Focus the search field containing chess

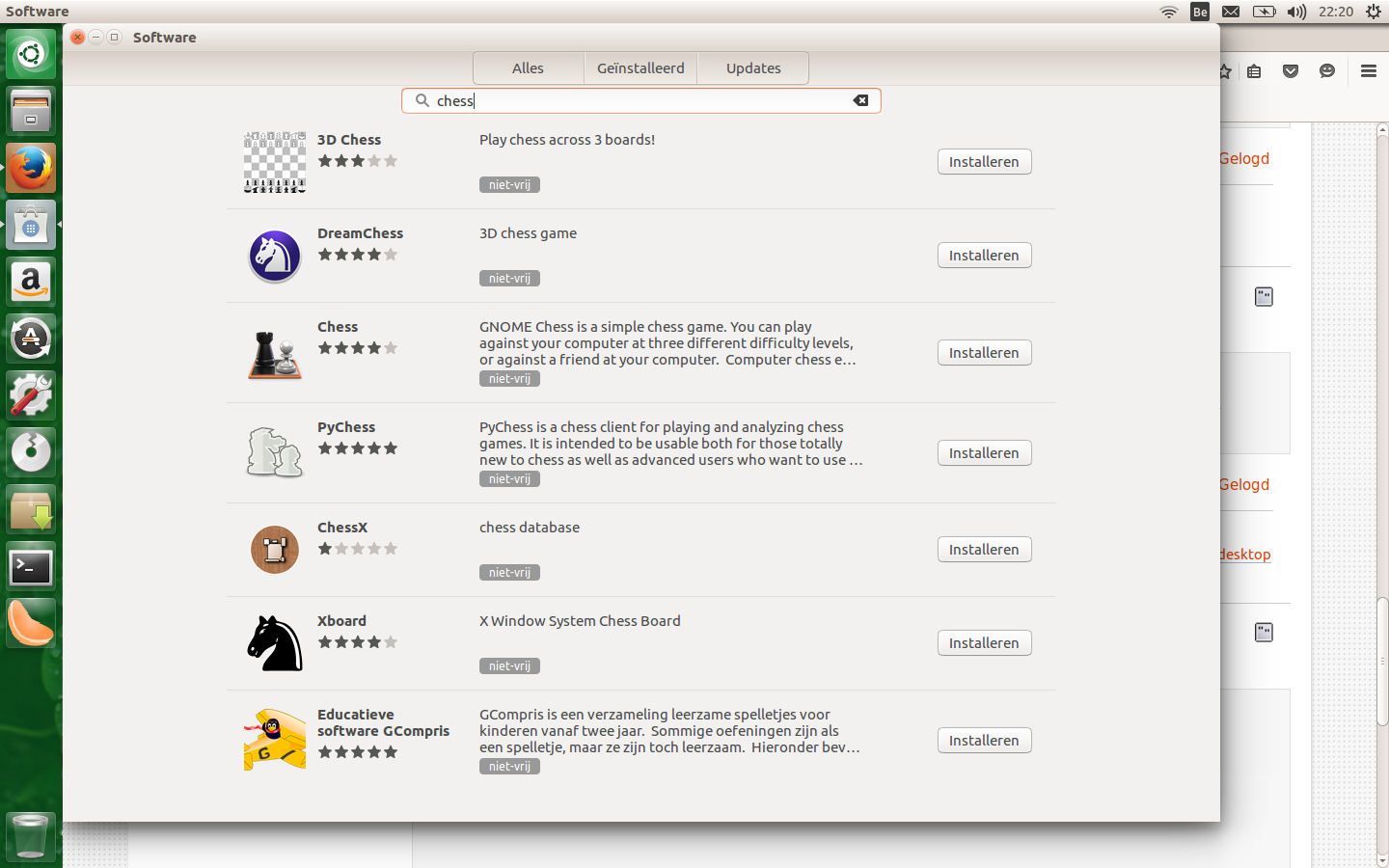640,100
